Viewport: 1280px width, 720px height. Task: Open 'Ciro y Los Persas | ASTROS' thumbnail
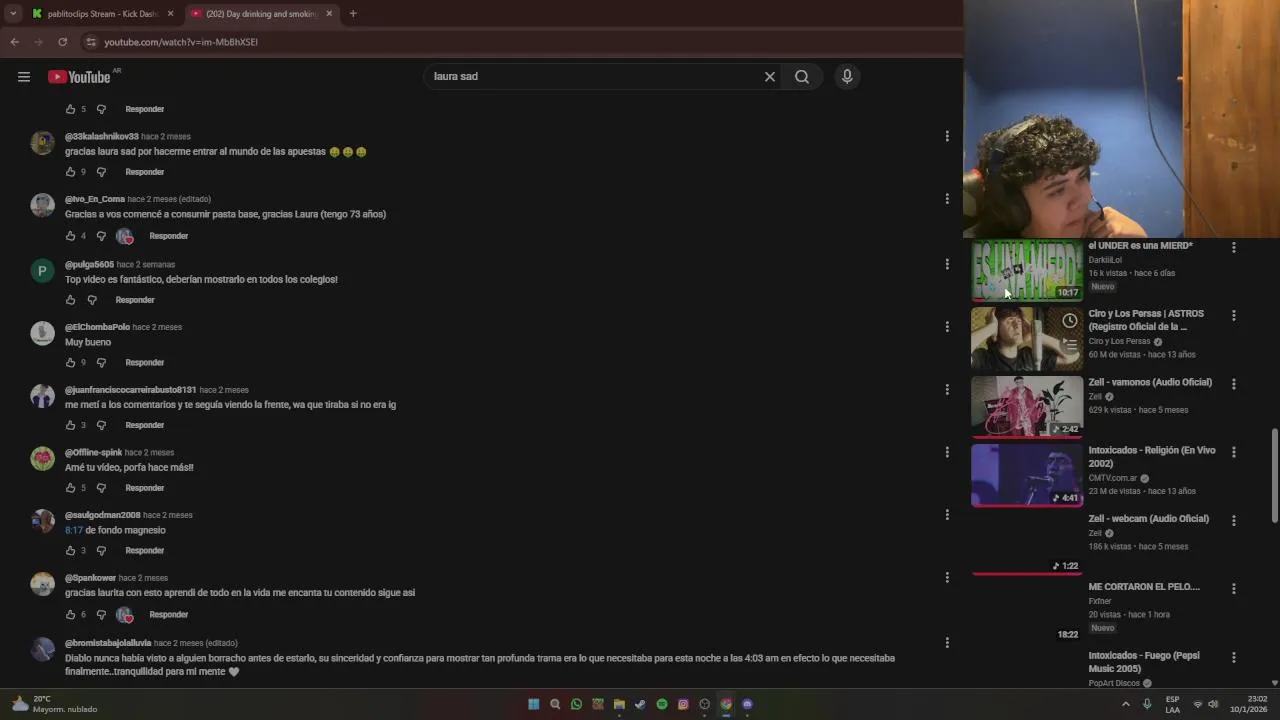click(x=1027, y=339)
